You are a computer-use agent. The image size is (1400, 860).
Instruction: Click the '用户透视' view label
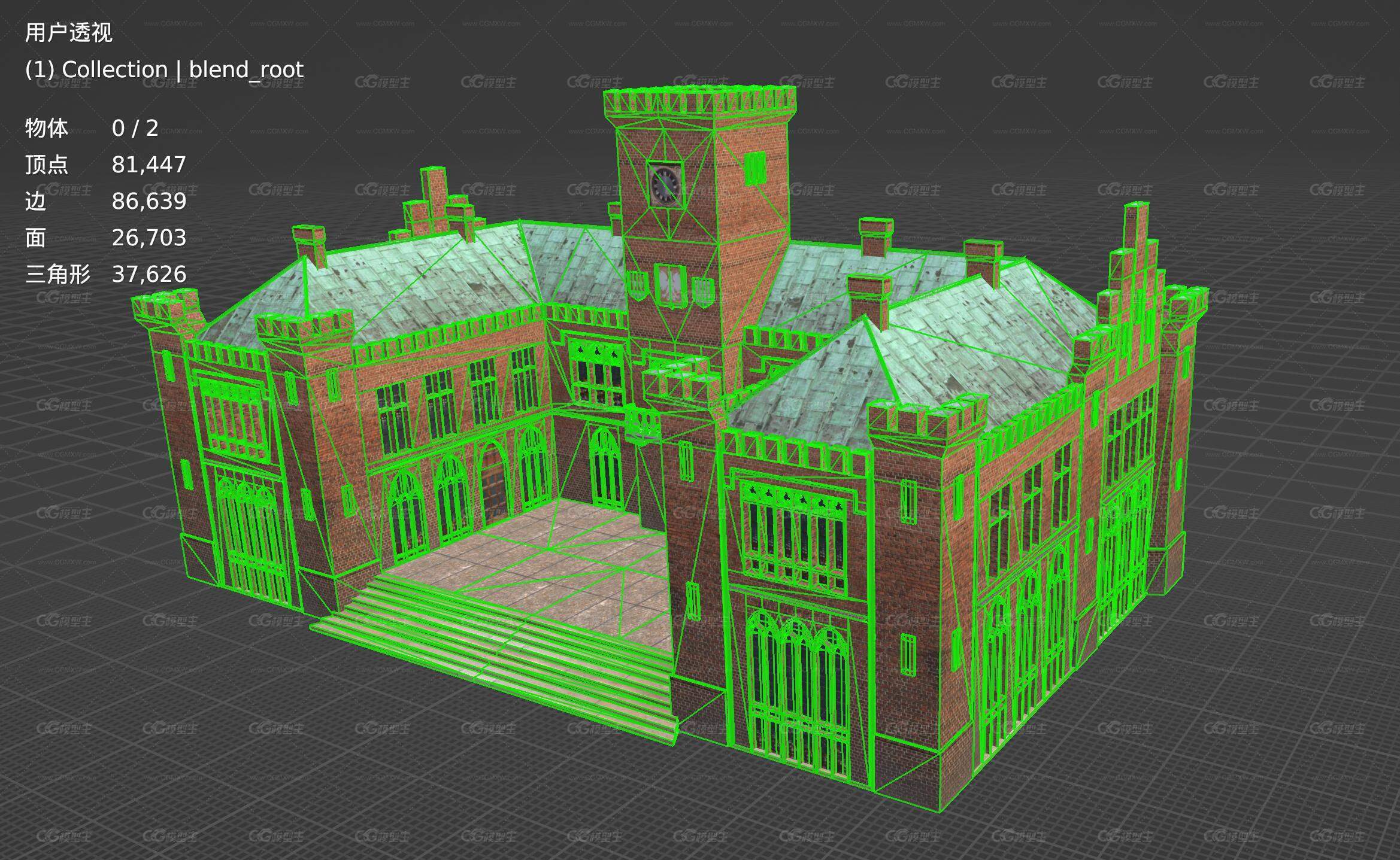pyautogui.click(x=68, y=32)
